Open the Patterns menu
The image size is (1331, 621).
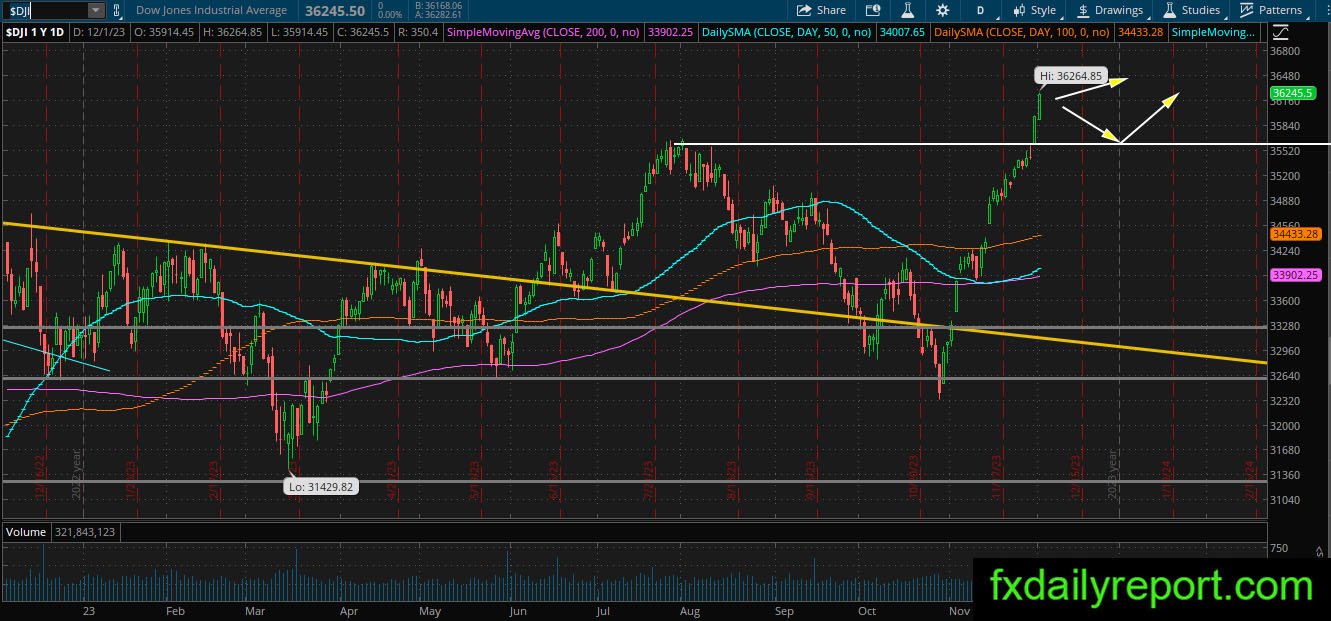click(1271, 10)
